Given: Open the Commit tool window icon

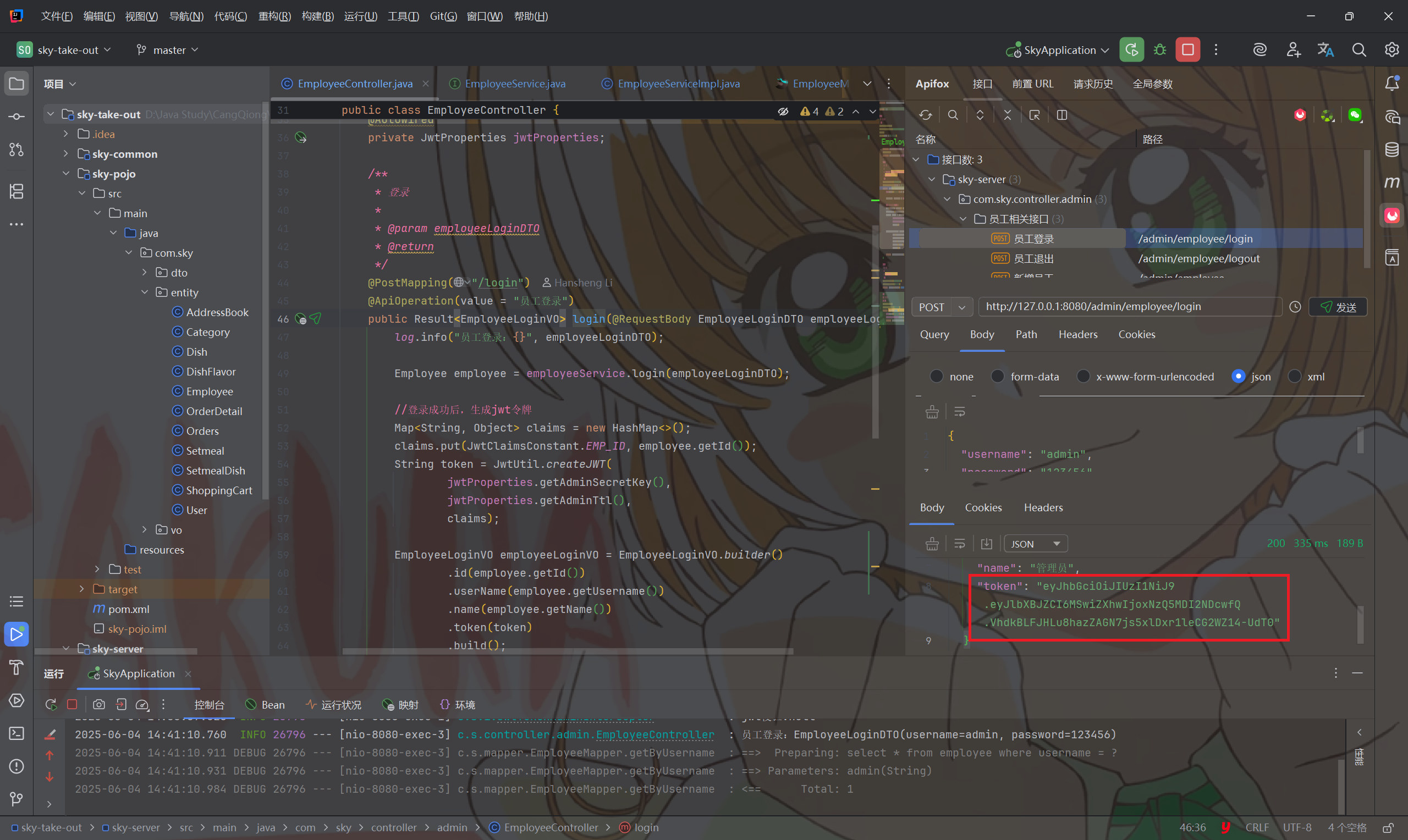Looking at the screenshot, I should pos(16,117).
